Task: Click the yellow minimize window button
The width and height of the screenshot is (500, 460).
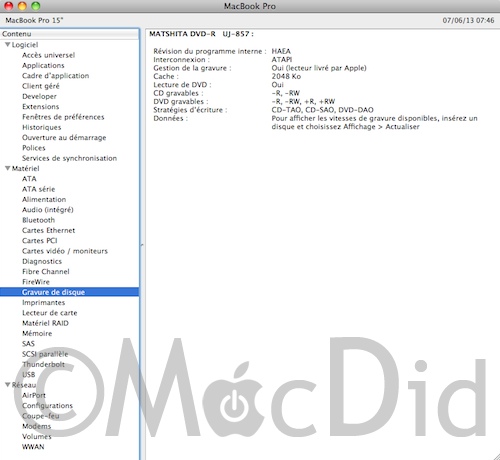Action: (22, 6)
